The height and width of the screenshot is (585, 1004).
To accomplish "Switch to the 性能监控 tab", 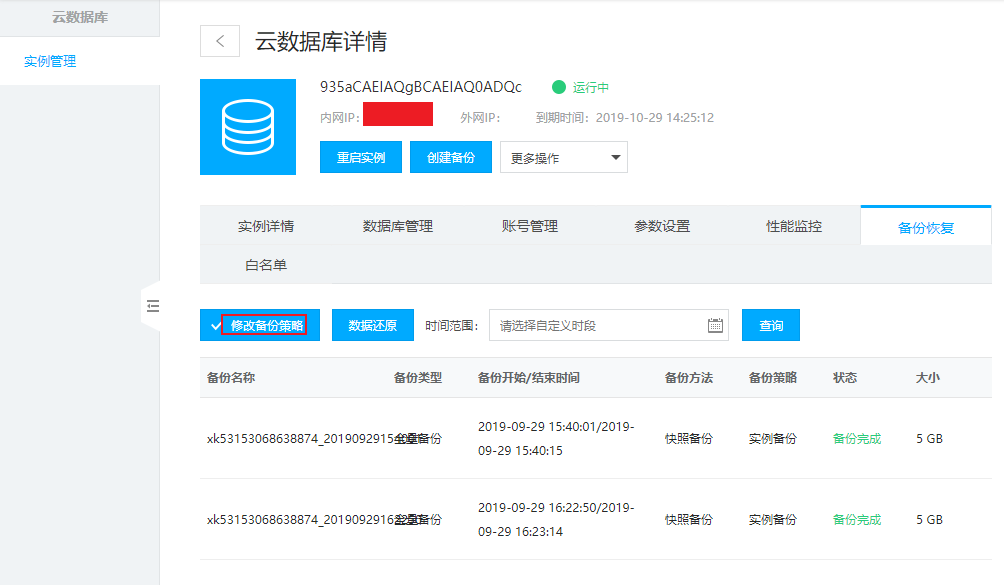I will [794, 226].
